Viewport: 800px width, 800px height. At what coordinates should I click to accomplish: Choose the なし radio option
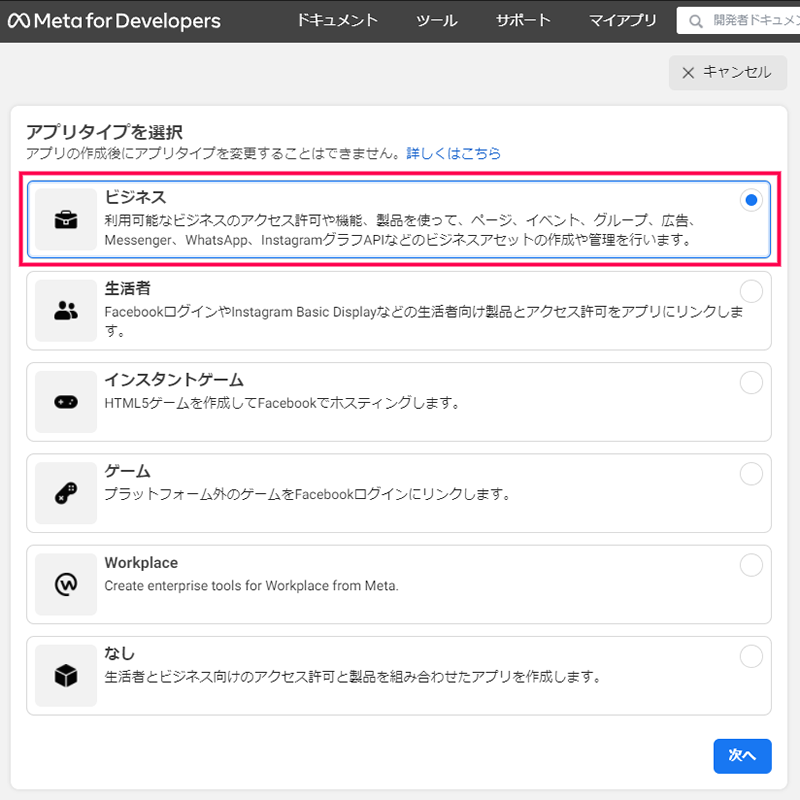pos(751,656)
